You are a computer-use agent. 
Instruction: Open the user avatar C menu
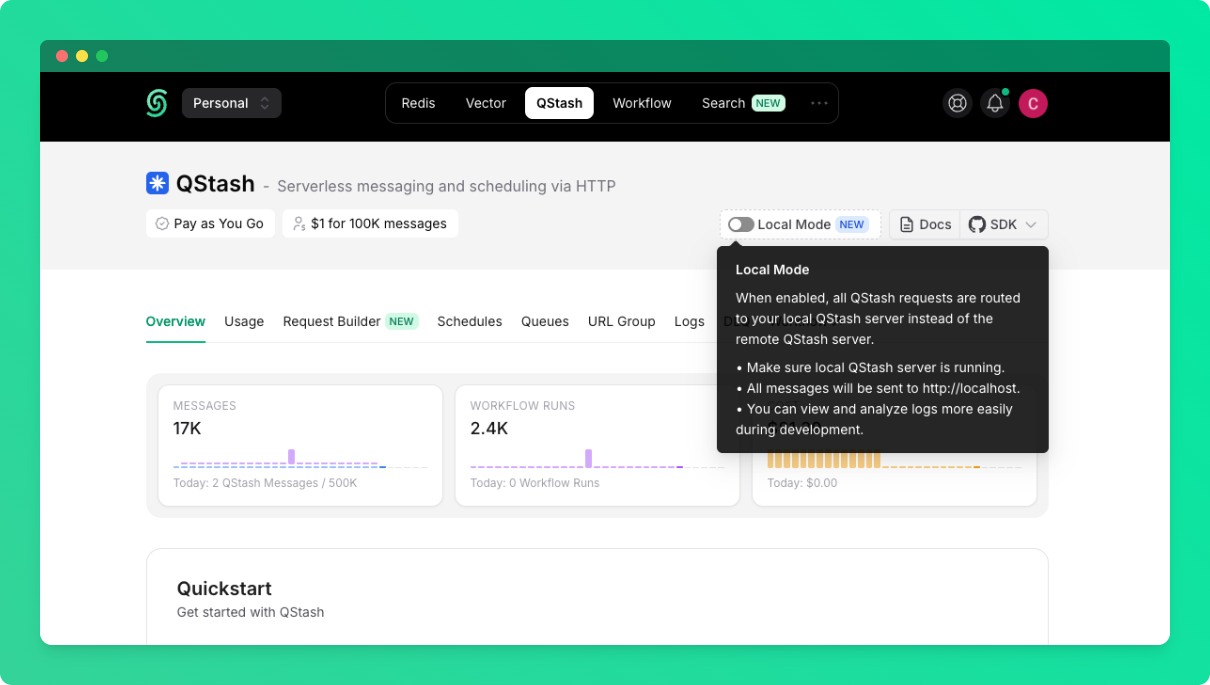tap(1033, 103)
